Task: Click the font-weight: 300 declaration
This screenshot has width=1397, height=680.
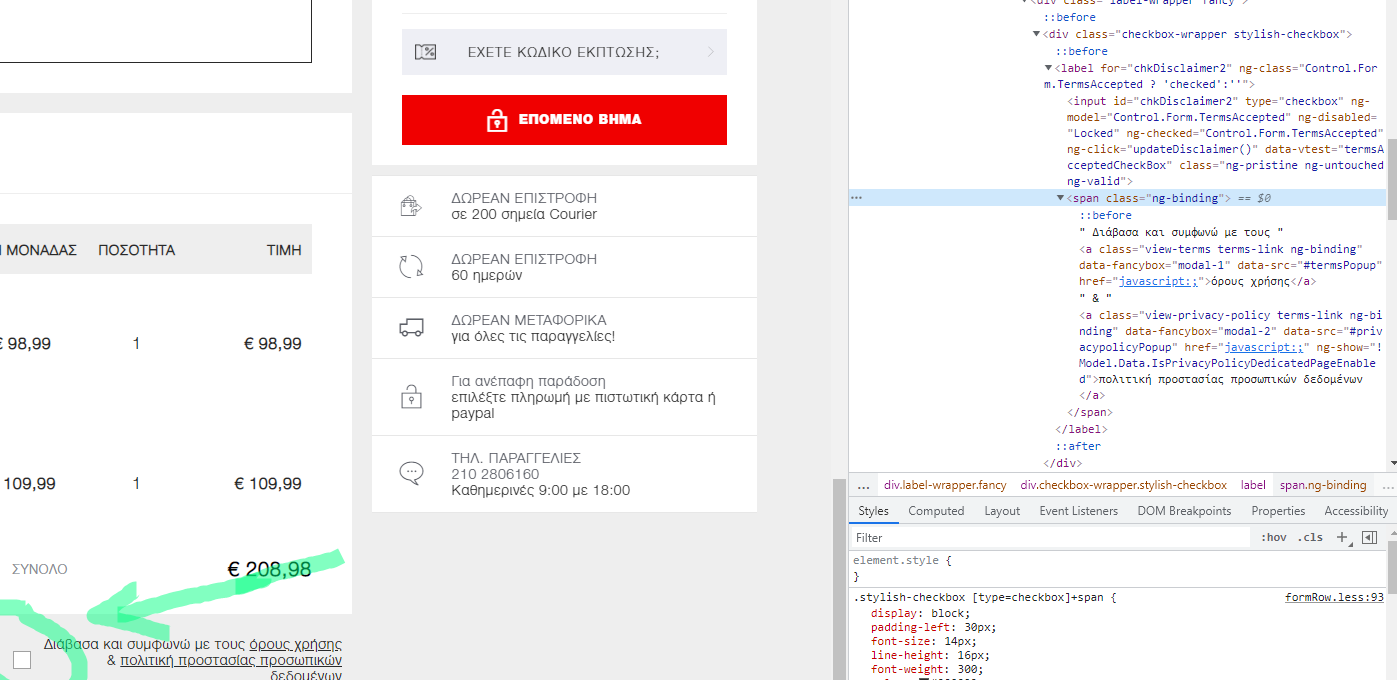Action: (x=927, y=669)
